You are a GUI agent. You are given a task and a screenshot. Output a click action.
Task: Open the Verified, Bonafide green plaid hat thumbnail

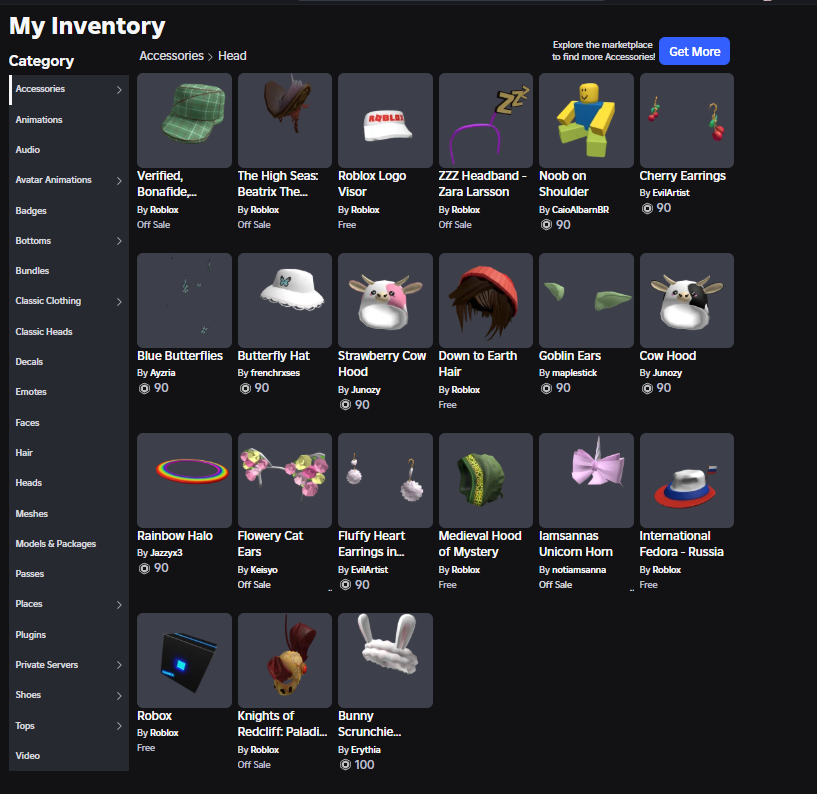184,120
